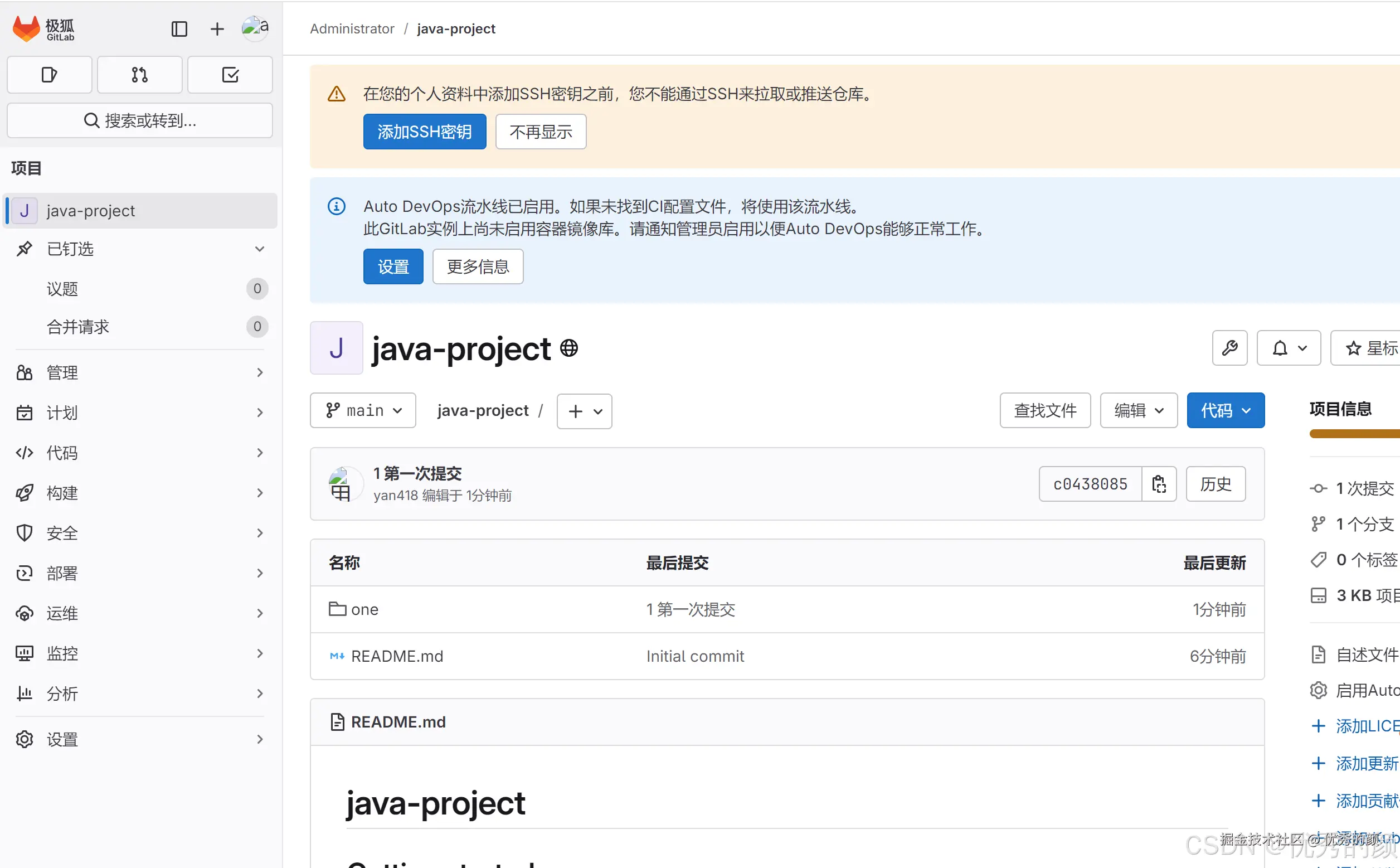The image size is (1400, 868).
Task: Open the main branch dropdown
Action: coord(363,410)
